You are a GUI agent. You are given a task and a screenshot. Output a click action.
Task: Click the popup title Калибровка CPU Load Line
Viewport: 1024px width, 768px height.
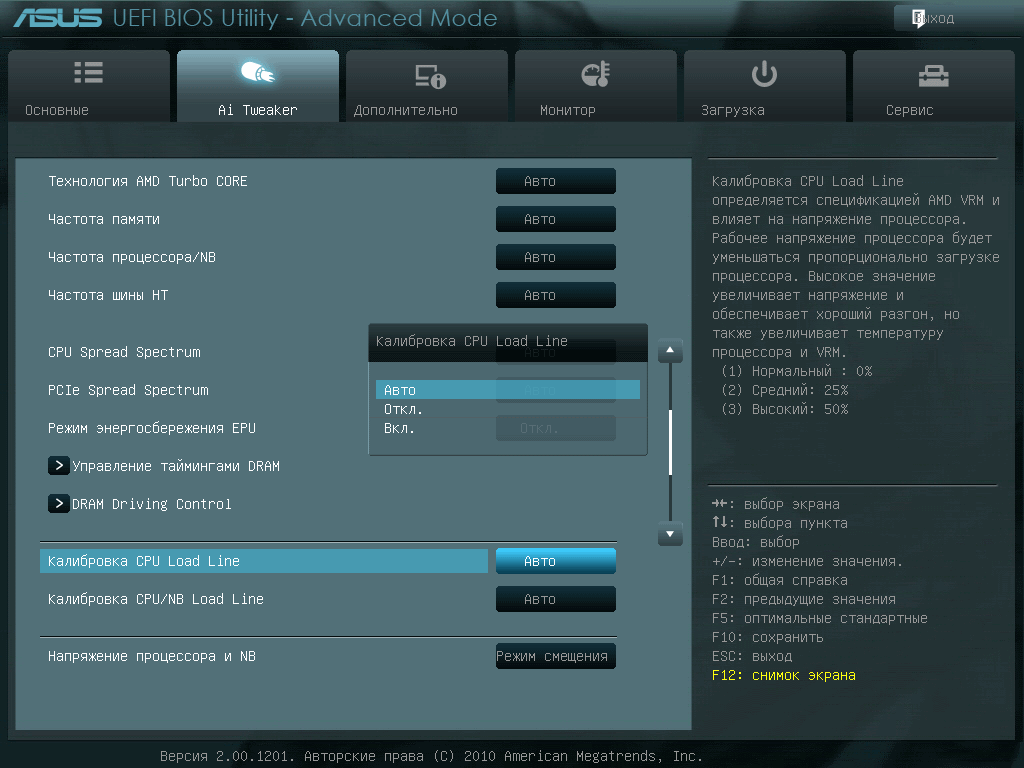[x=472, y=341]
